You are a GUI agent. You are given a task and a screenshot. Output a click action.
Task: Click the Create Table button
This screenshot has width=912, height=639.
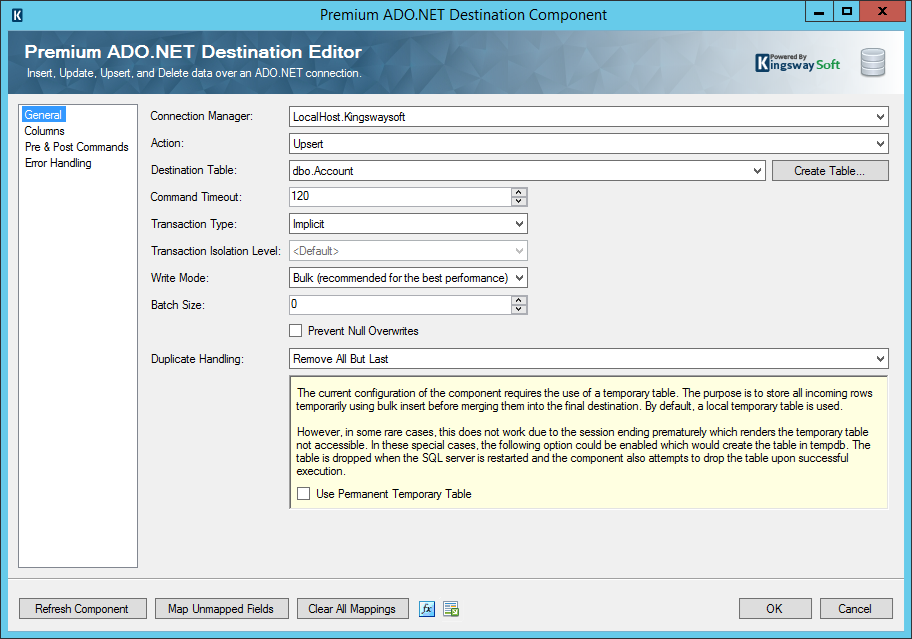click(x=829, y=170)
